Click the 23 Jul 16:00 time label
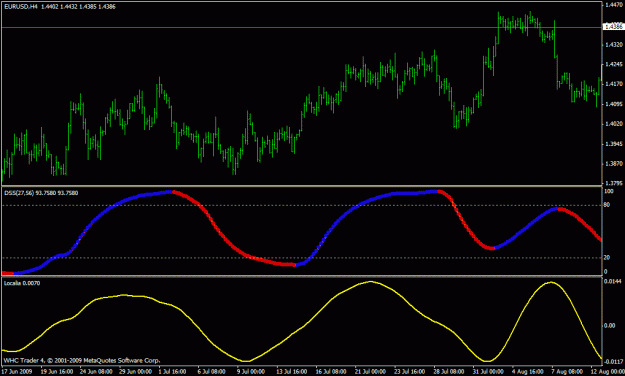625x376 pixels. click(x=409, y=372)
